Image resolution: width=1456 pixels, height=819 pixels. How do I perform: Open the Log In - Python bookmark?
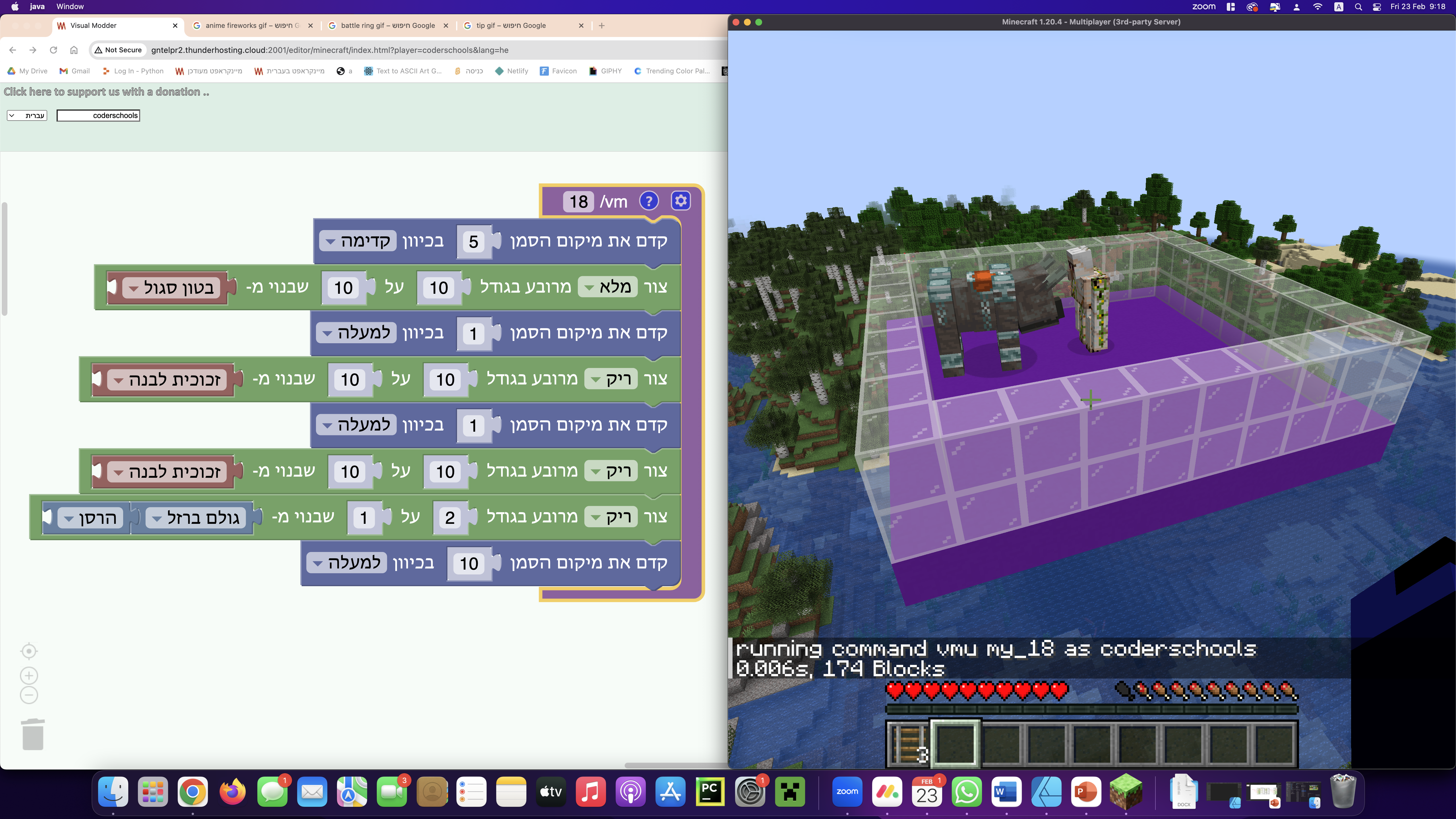click(x=133, y=71)
